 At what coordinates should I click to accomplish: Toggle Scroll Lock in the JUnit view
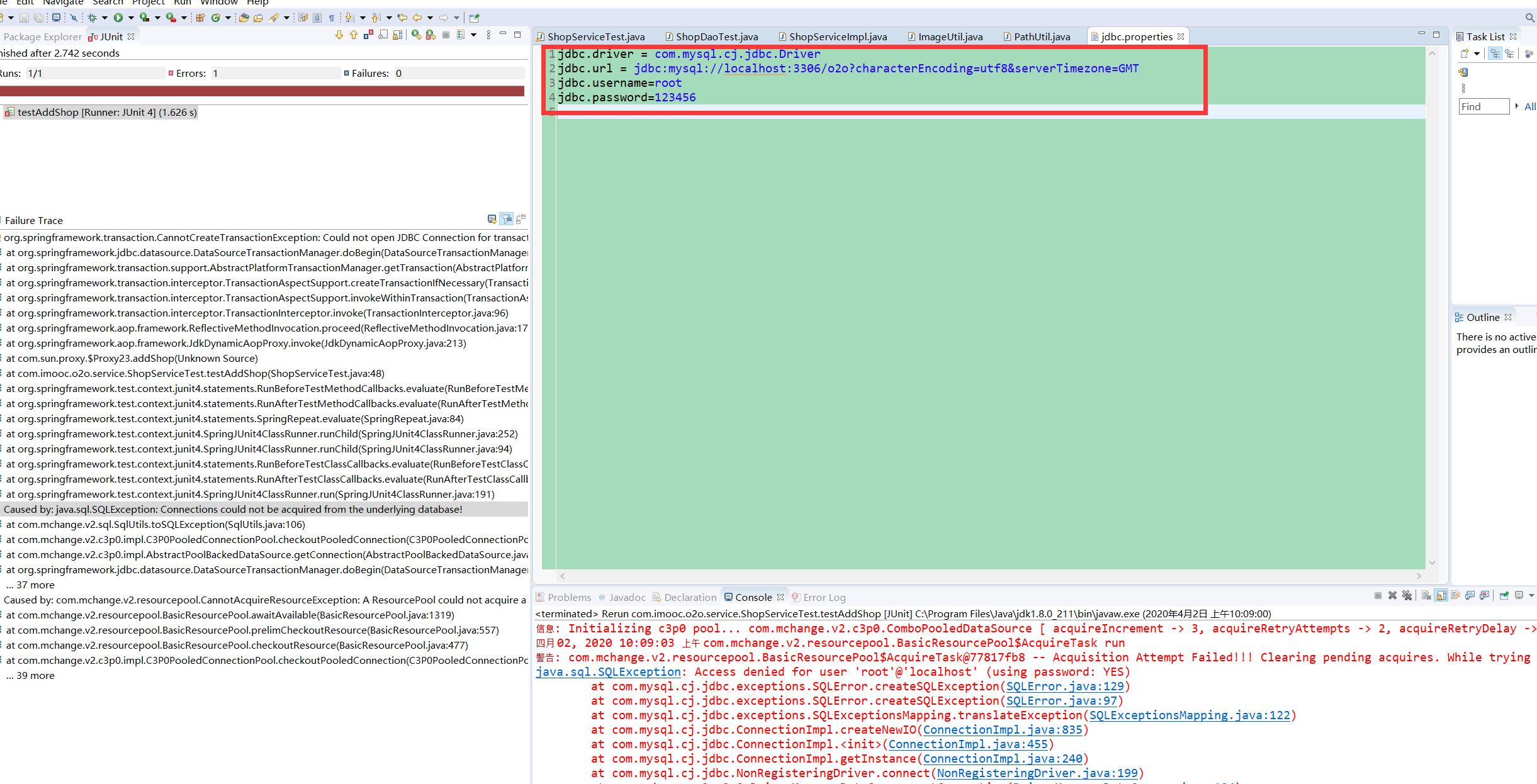pyautogui.click(x=398, y=35)
